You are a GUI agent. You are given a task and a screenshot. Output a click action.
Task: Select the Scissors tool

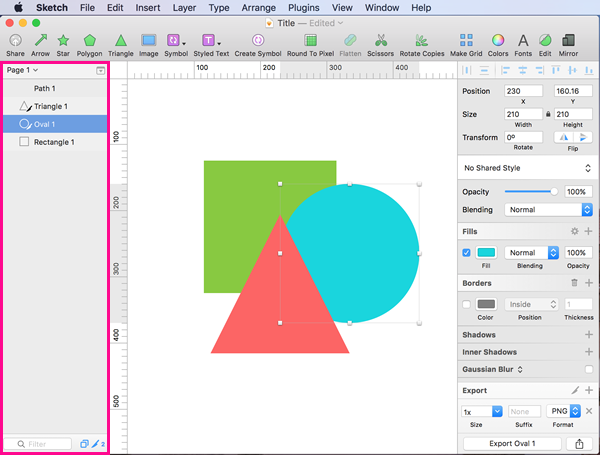tap(380, 45)
